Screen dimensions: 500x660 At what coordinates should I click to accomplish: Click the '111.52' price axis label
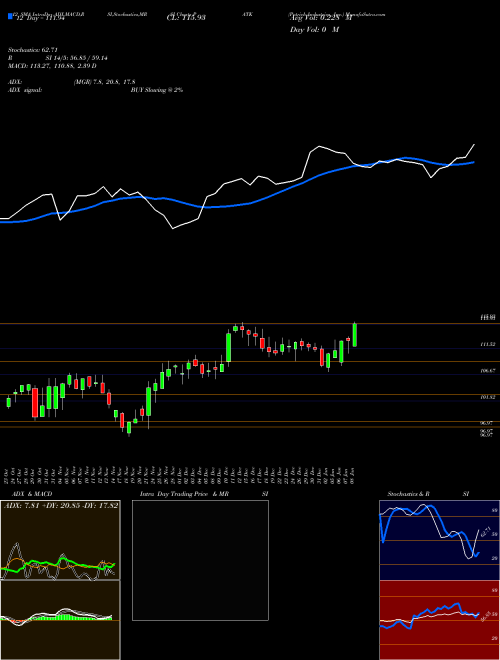[489, 344]
